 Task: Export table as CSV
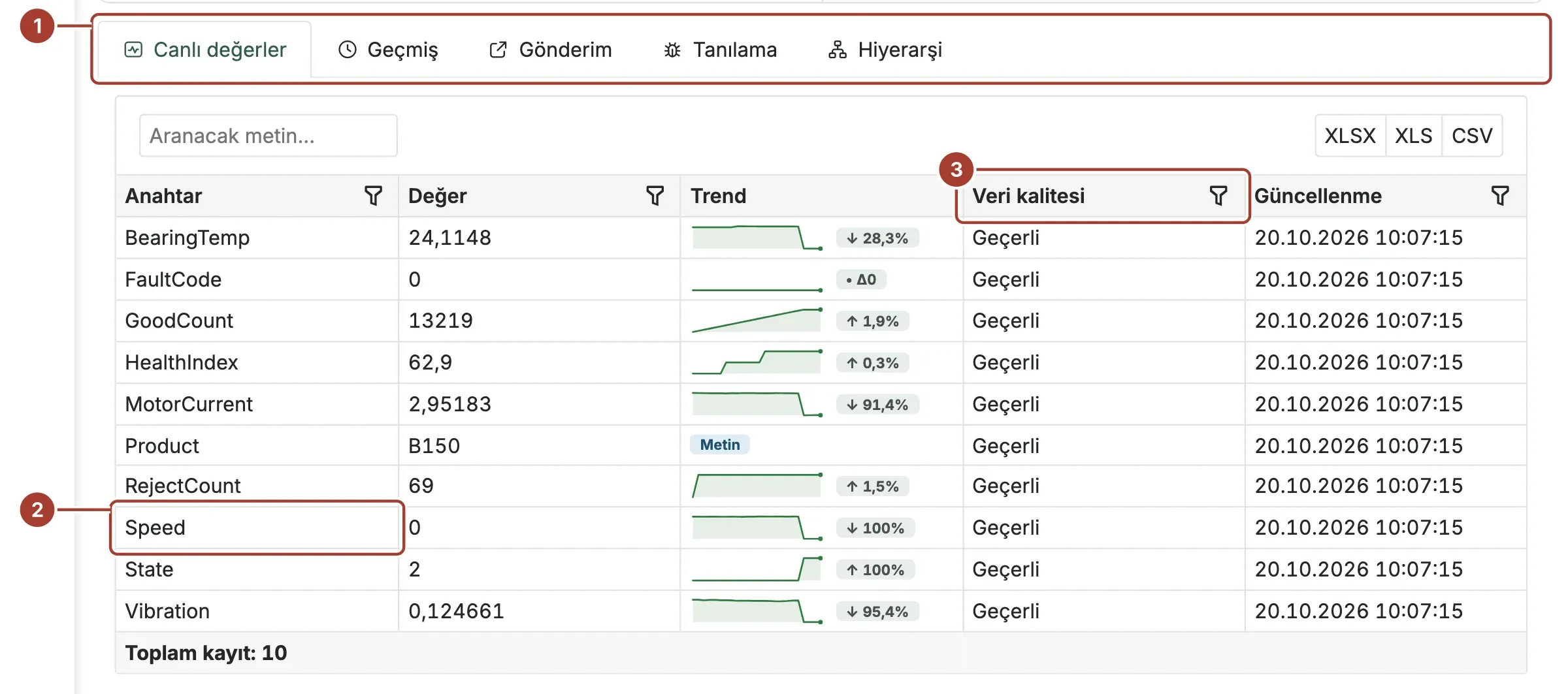pyautogui.click(x=1472, y=136)
